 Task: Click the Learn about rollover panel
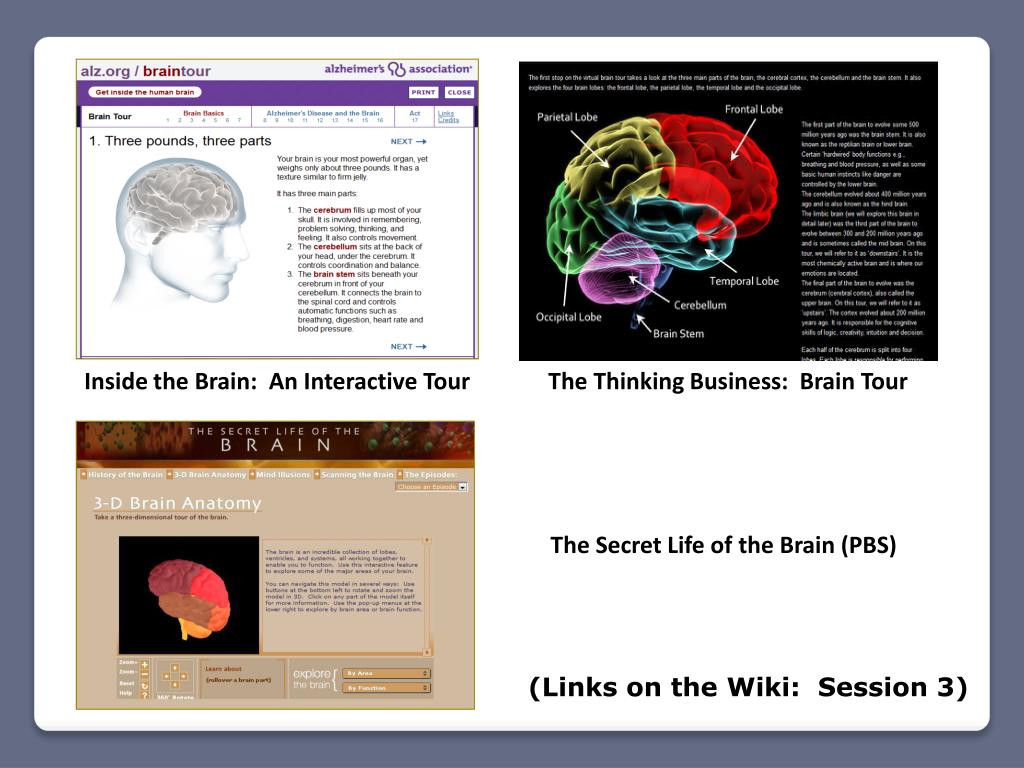242,678
